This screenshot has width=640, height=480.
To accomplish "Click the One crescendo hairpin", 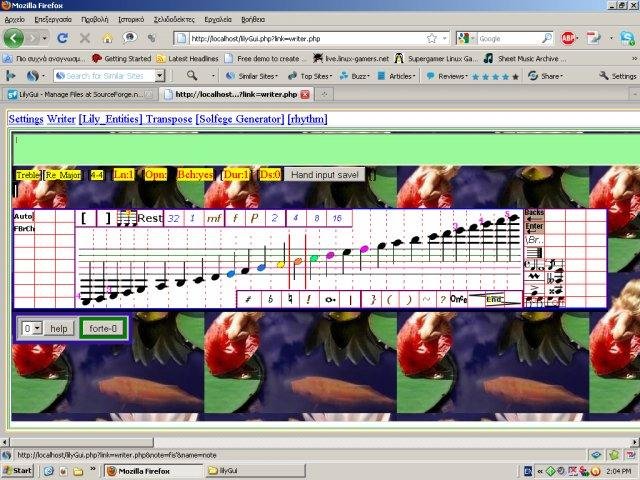I will click(x=459, y=299).
